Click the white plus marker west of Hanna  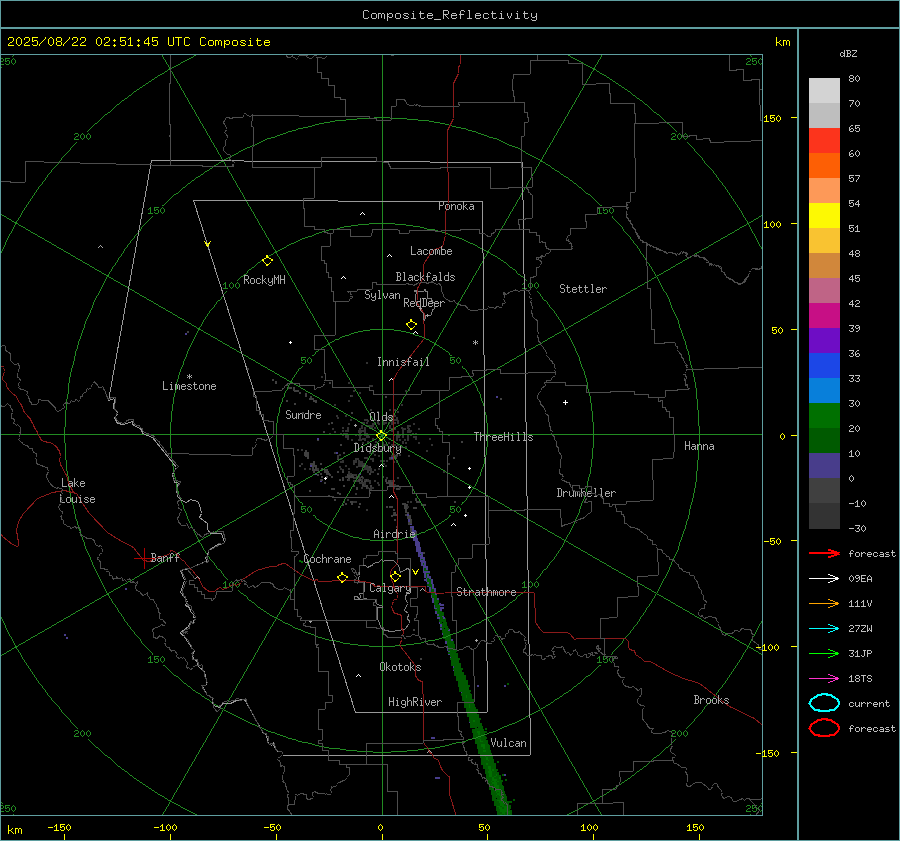pyautogui.click(x=565, y=402)
